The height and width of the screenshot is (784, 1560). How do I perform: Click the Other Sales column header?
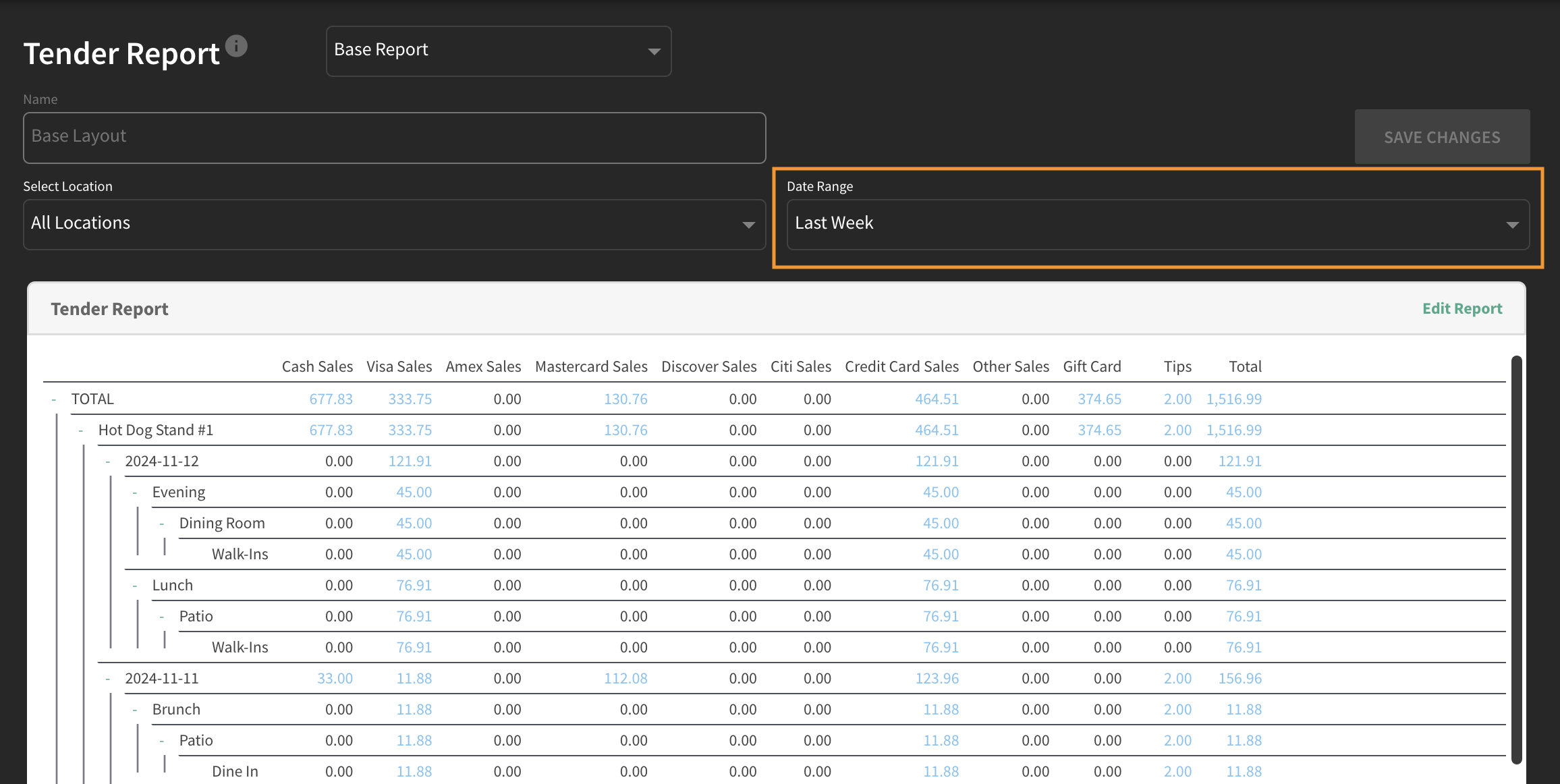point(1011,366)
